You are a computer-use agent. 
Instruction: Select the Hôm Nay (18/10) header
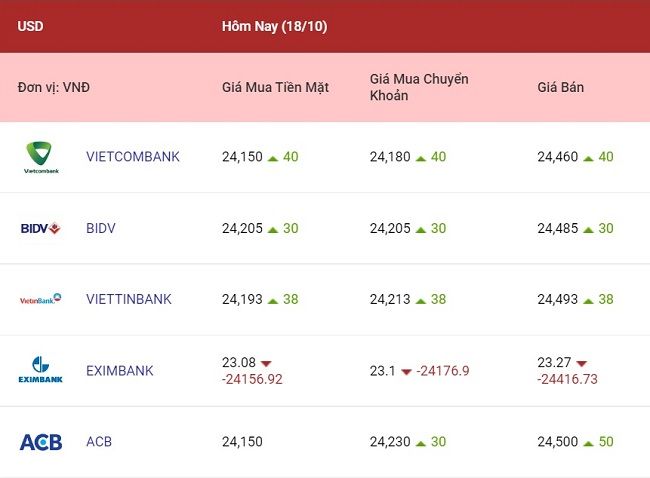(x=274, y=26)
